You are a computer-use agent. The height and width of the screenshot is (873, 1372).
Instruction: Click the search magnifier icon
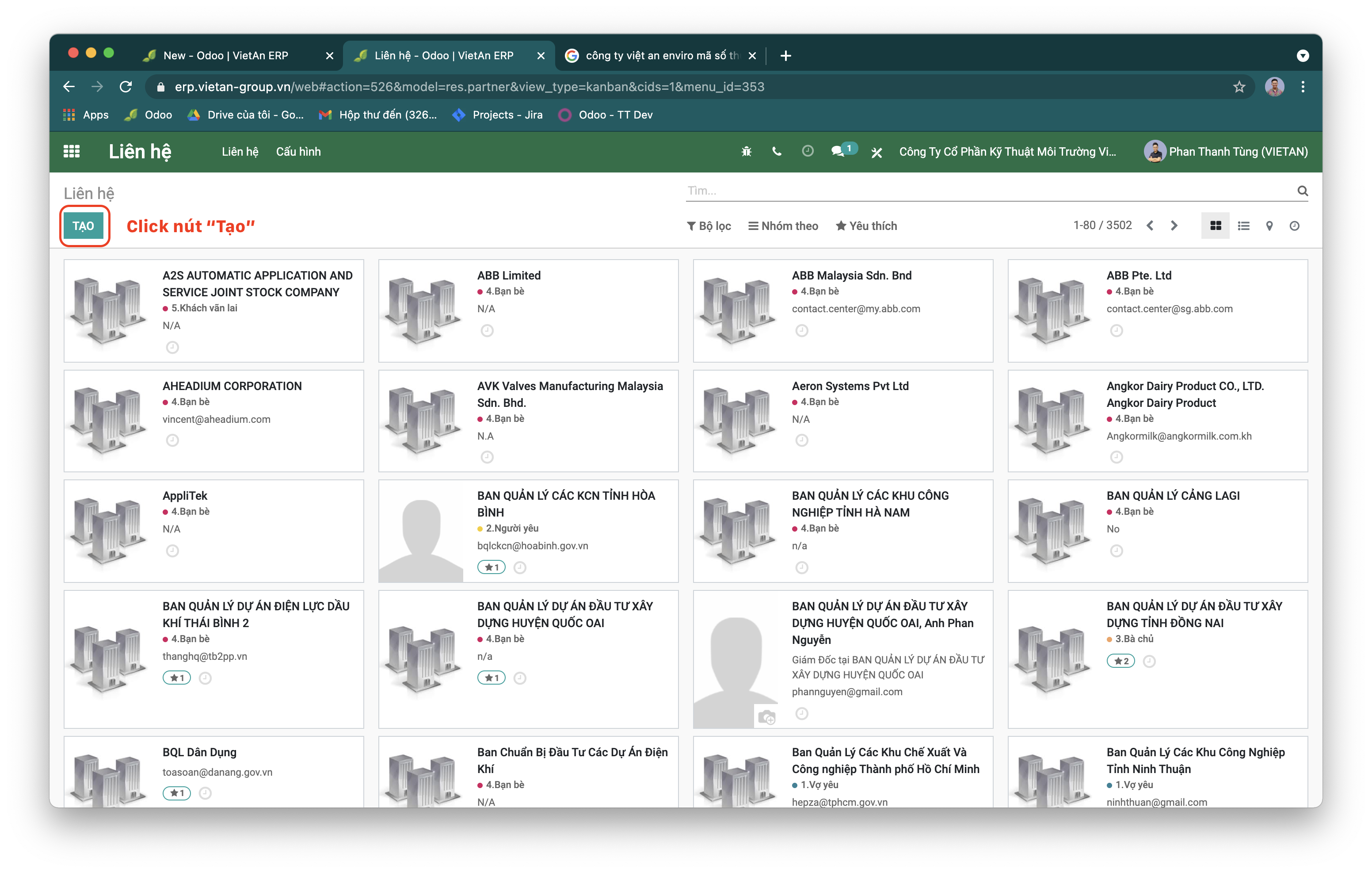click(1303, 191)
